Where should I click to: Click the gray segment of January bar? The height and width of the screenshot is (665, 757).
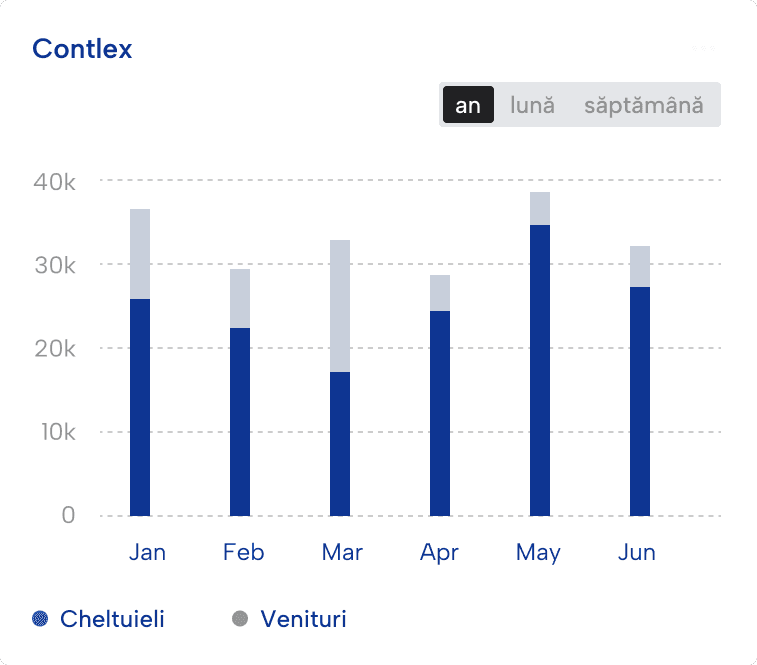coord(140,254)
